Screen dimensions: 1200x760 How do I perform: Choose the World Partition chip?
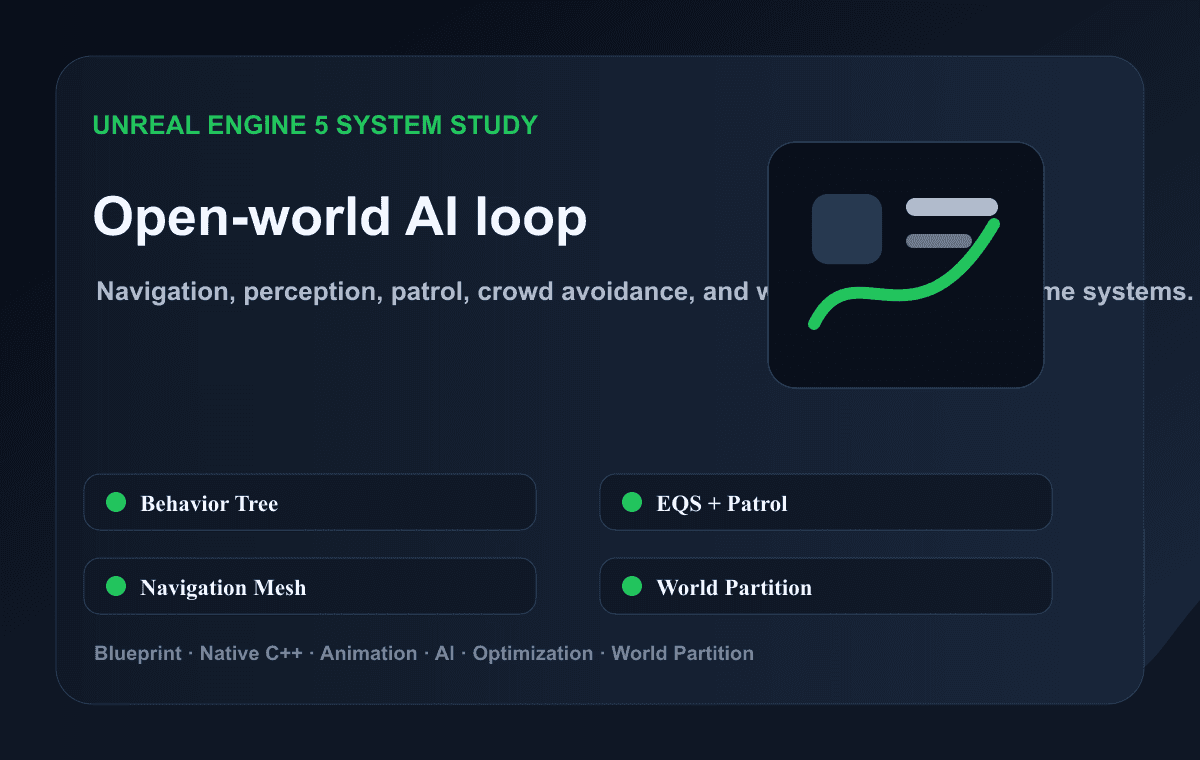point(826,586)
